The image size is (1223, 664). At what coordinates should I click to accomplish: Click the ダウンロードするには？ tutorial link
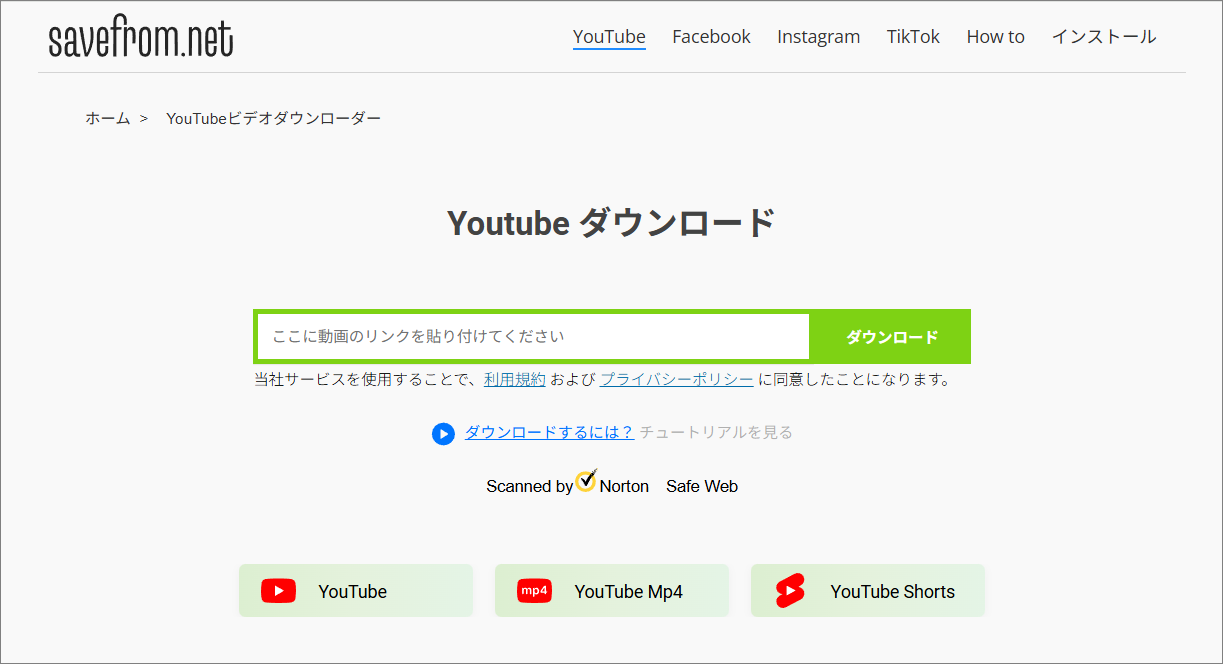coord(549,432)
